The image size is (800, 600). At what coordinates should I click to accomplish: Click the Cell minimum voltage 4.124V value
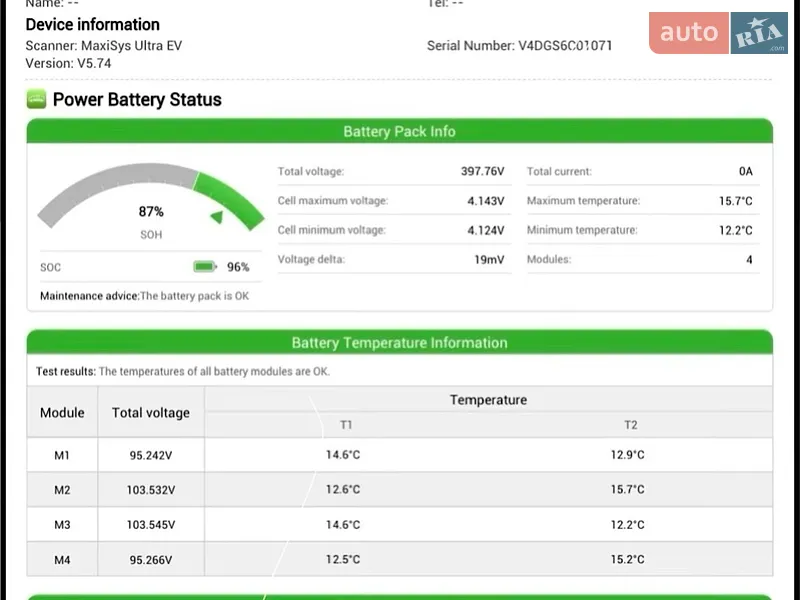tap(486, 230)
